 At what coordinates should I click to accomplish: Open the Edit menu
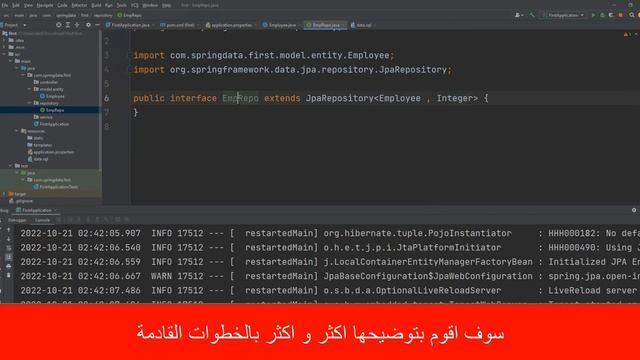pos(16,5)
